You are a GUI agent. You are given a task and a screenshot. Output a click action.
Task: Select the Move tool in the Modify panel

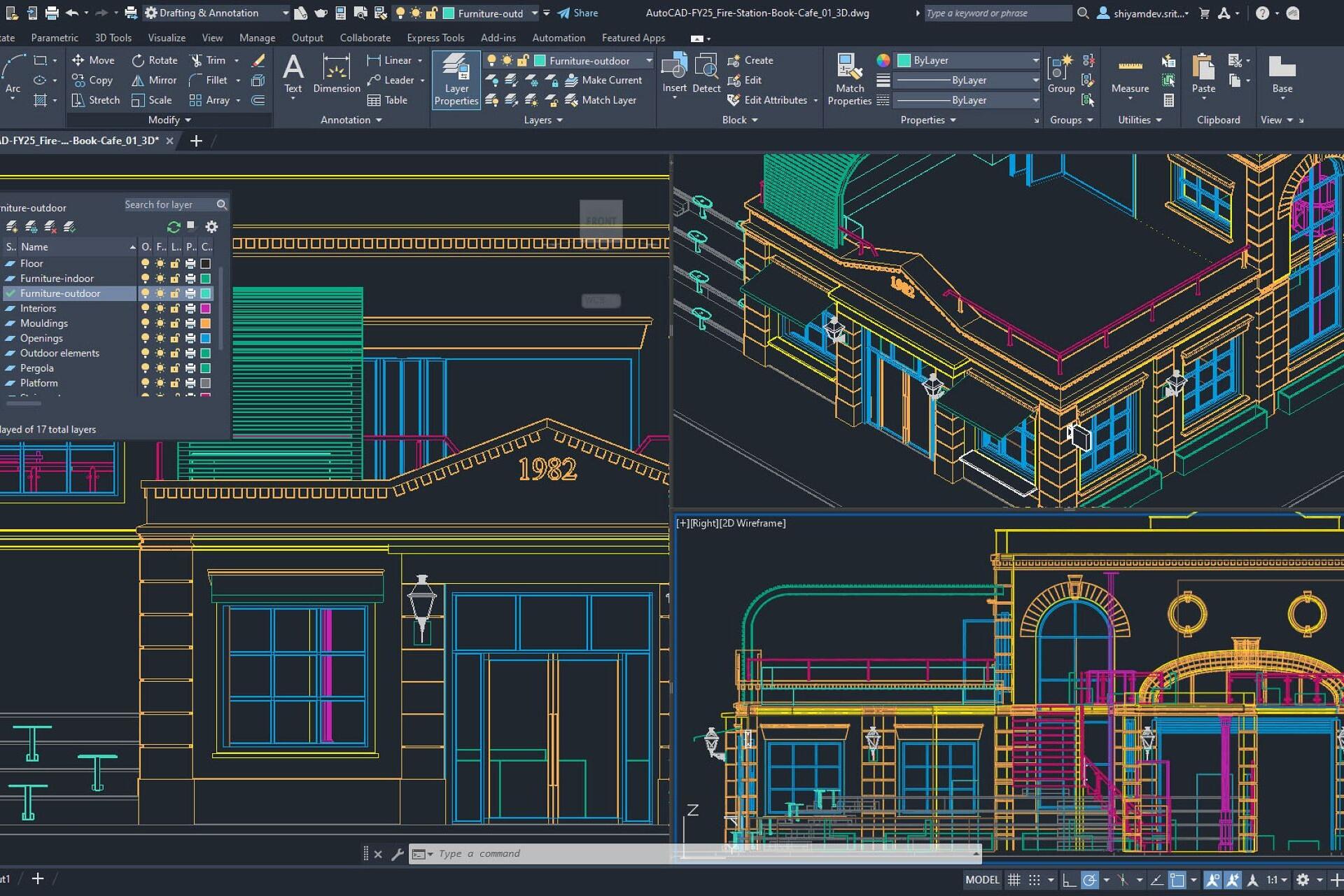tap(94, 60)
